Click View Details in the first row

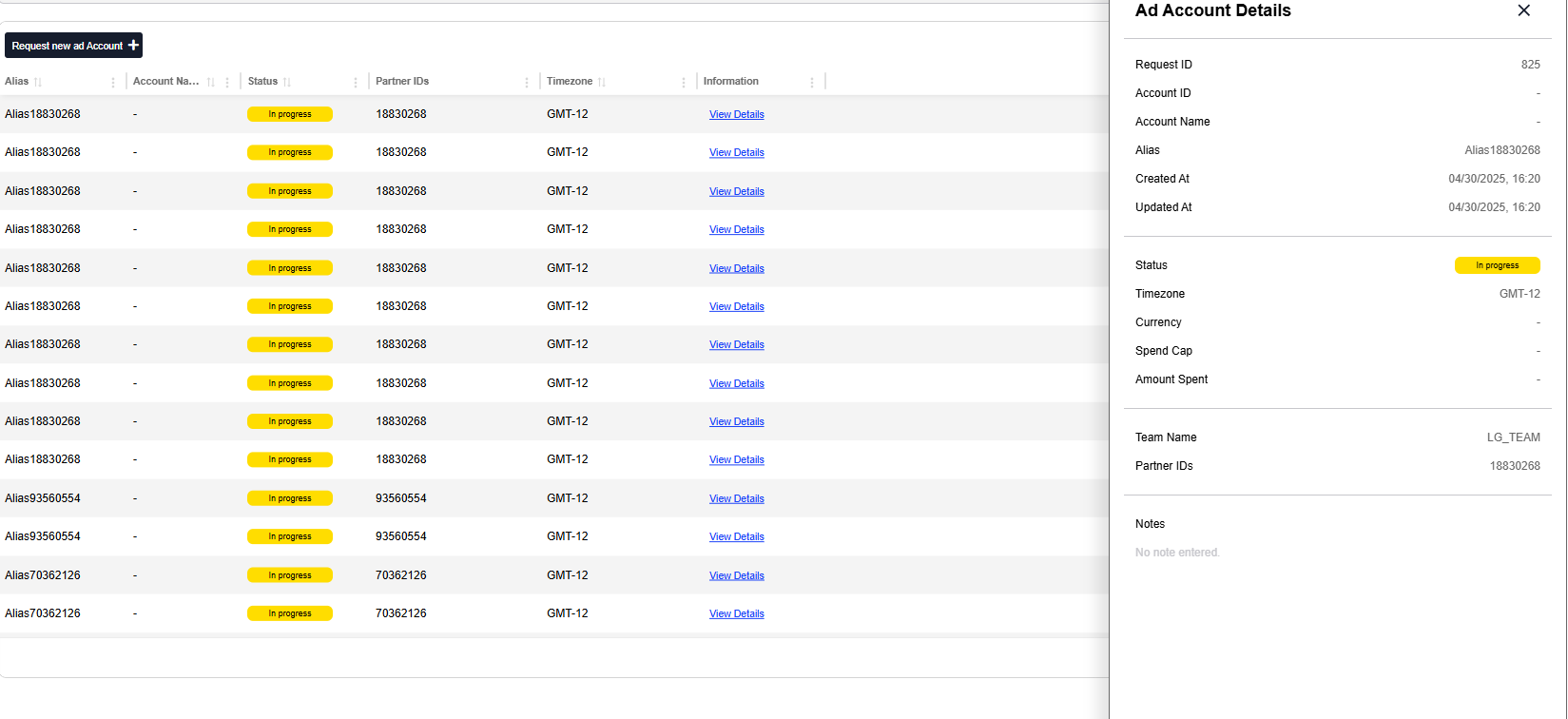(x=736, y=115)
